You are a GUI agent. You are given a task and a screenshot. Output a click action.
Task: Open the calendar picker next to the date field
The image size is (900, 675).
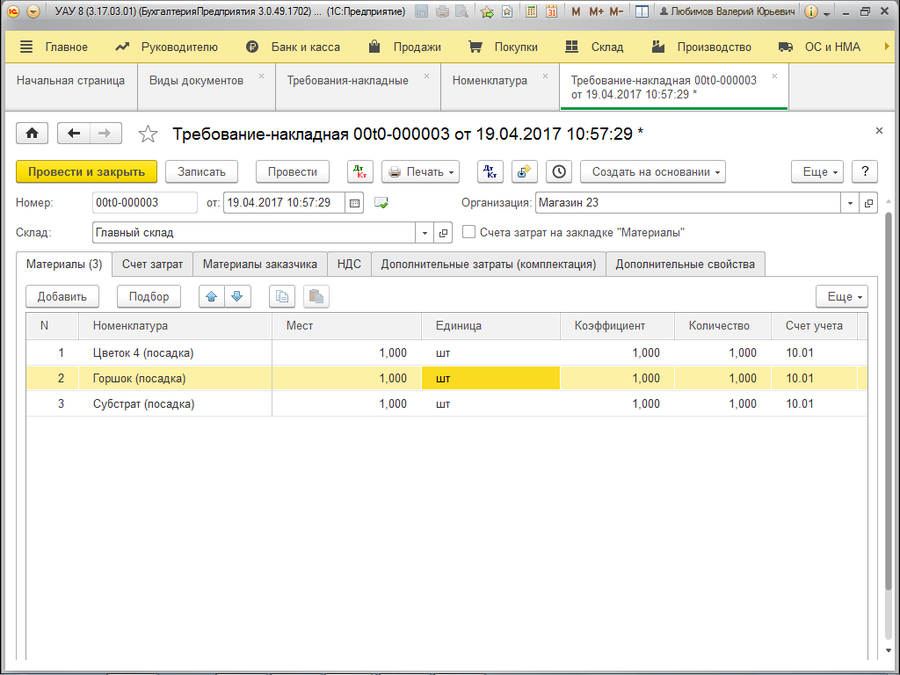pos(354,203)
